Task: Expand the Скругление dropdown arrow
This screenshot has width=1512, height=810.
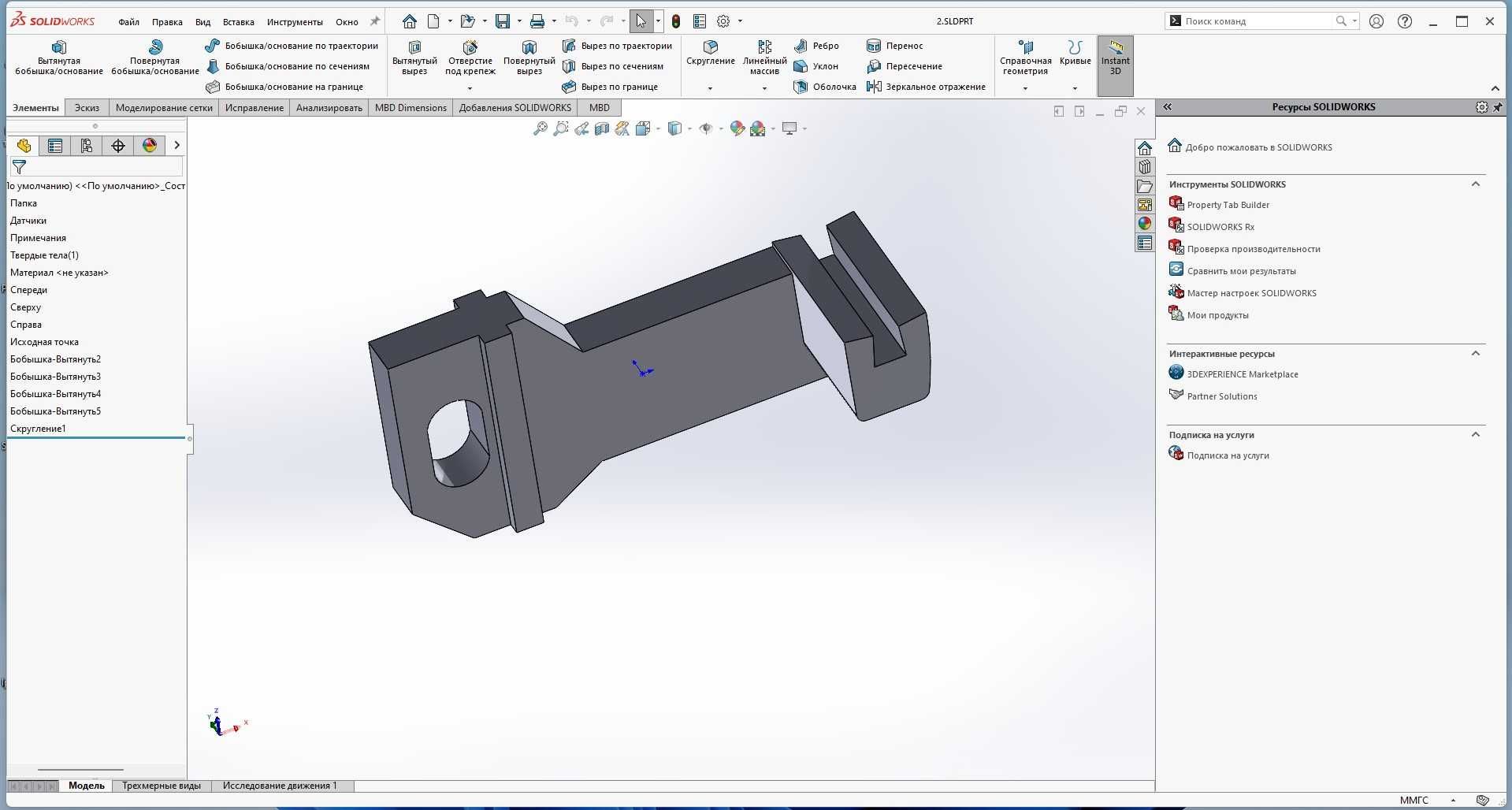Action: click(x=710, y=88)
